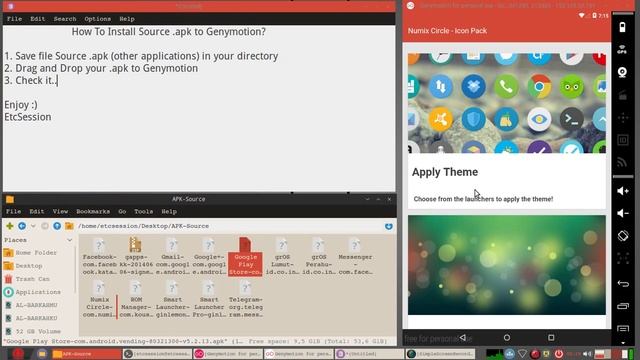Open Genymotion battery widget icon
This screenshot has width=640, height=360.
622,27
